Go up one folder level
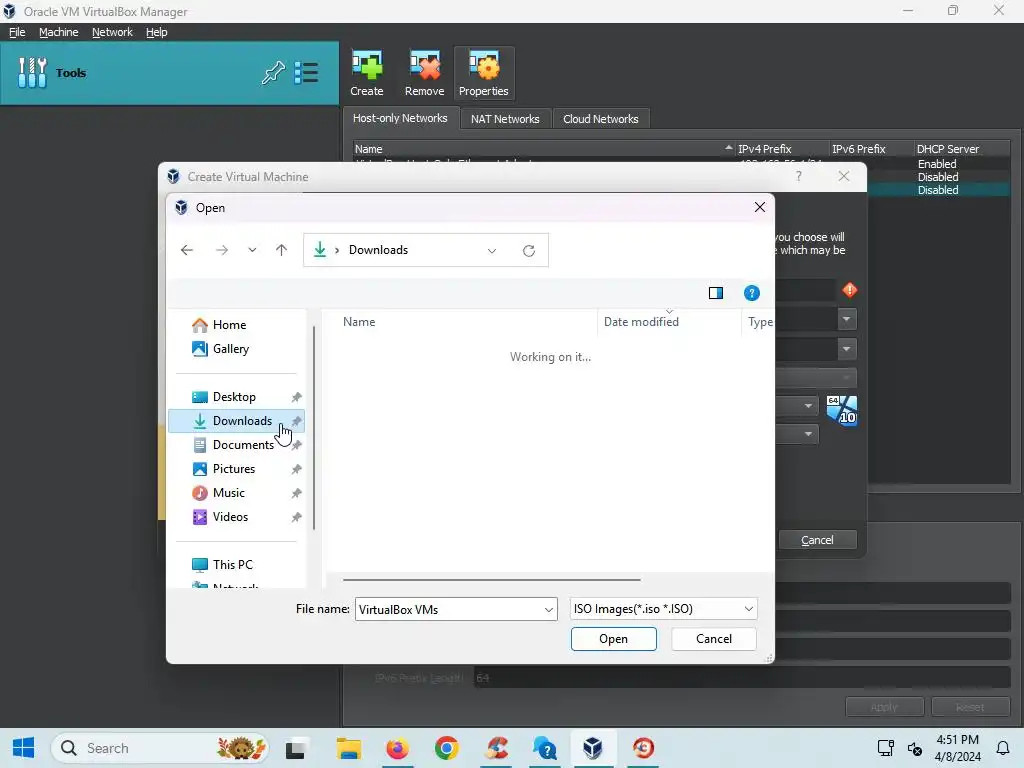The image size is (1024, 768). coord(281,250)
